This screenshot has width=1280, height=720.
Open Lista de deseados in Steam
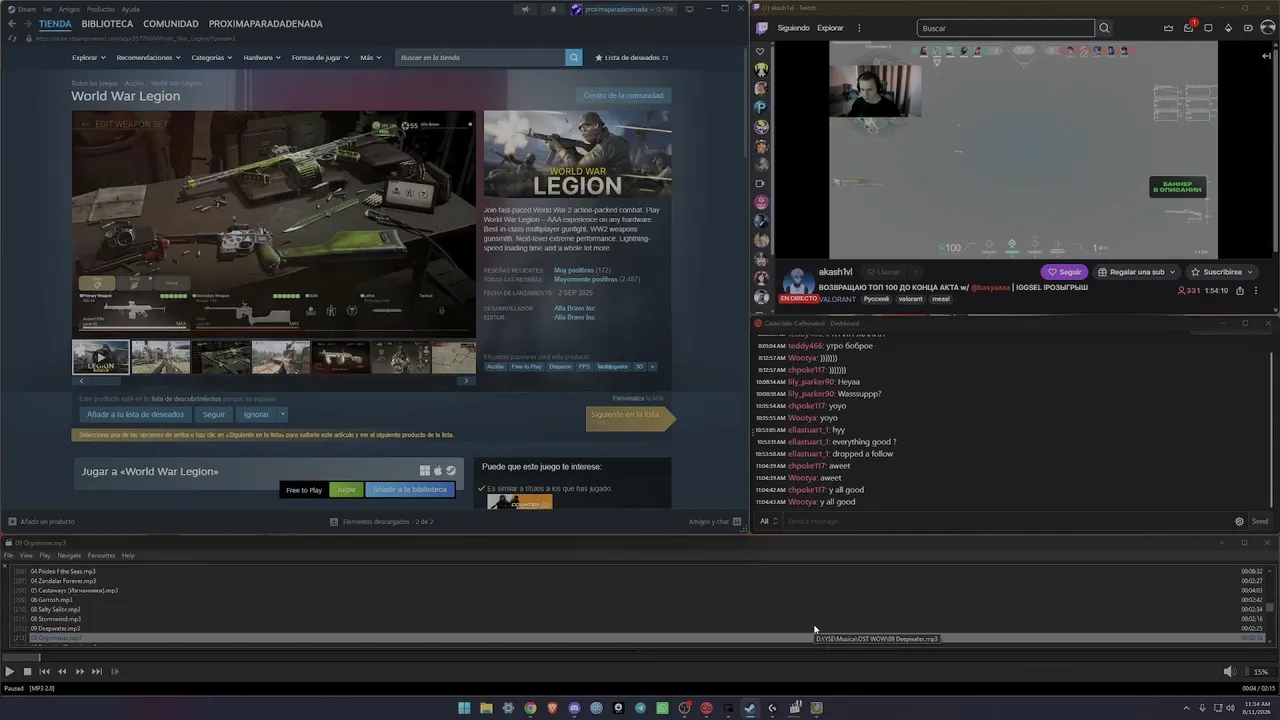point(632,57)
